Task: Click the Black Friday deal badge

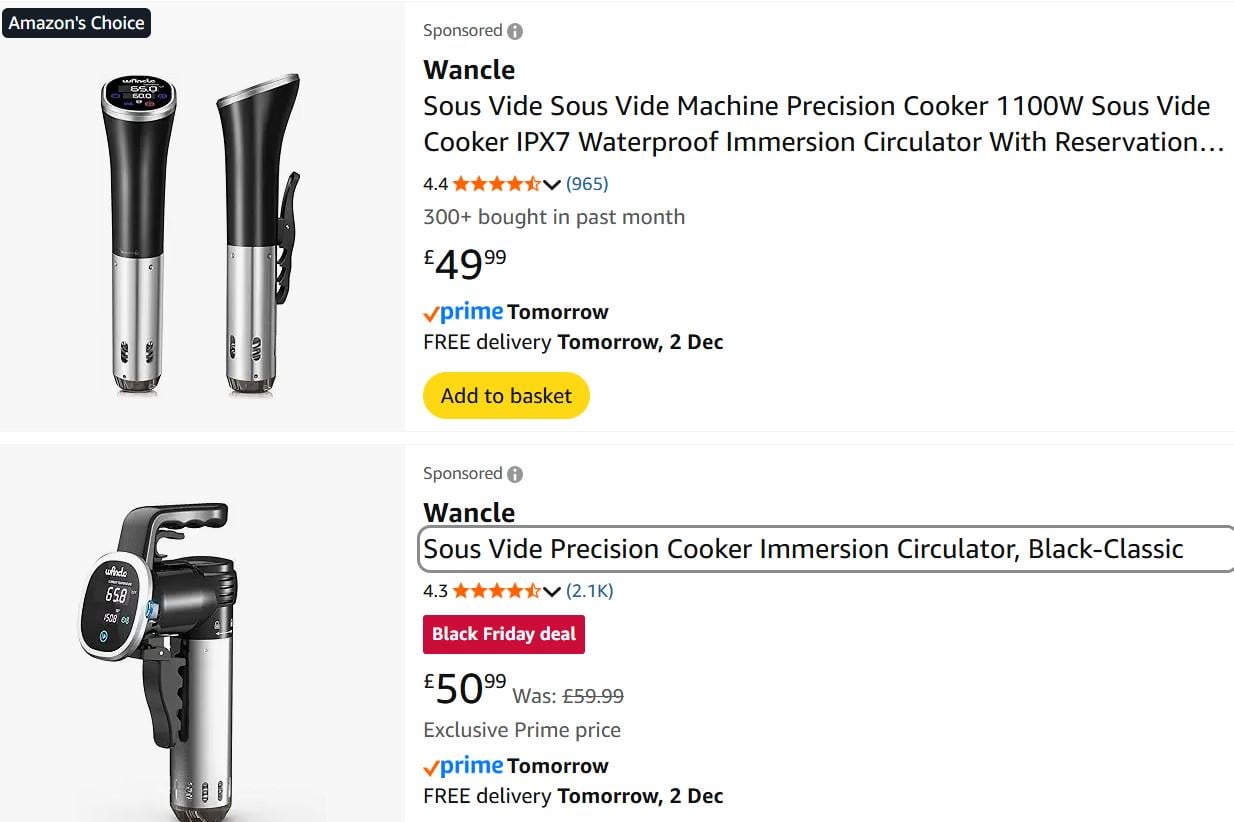Action: tap(504, 634)
